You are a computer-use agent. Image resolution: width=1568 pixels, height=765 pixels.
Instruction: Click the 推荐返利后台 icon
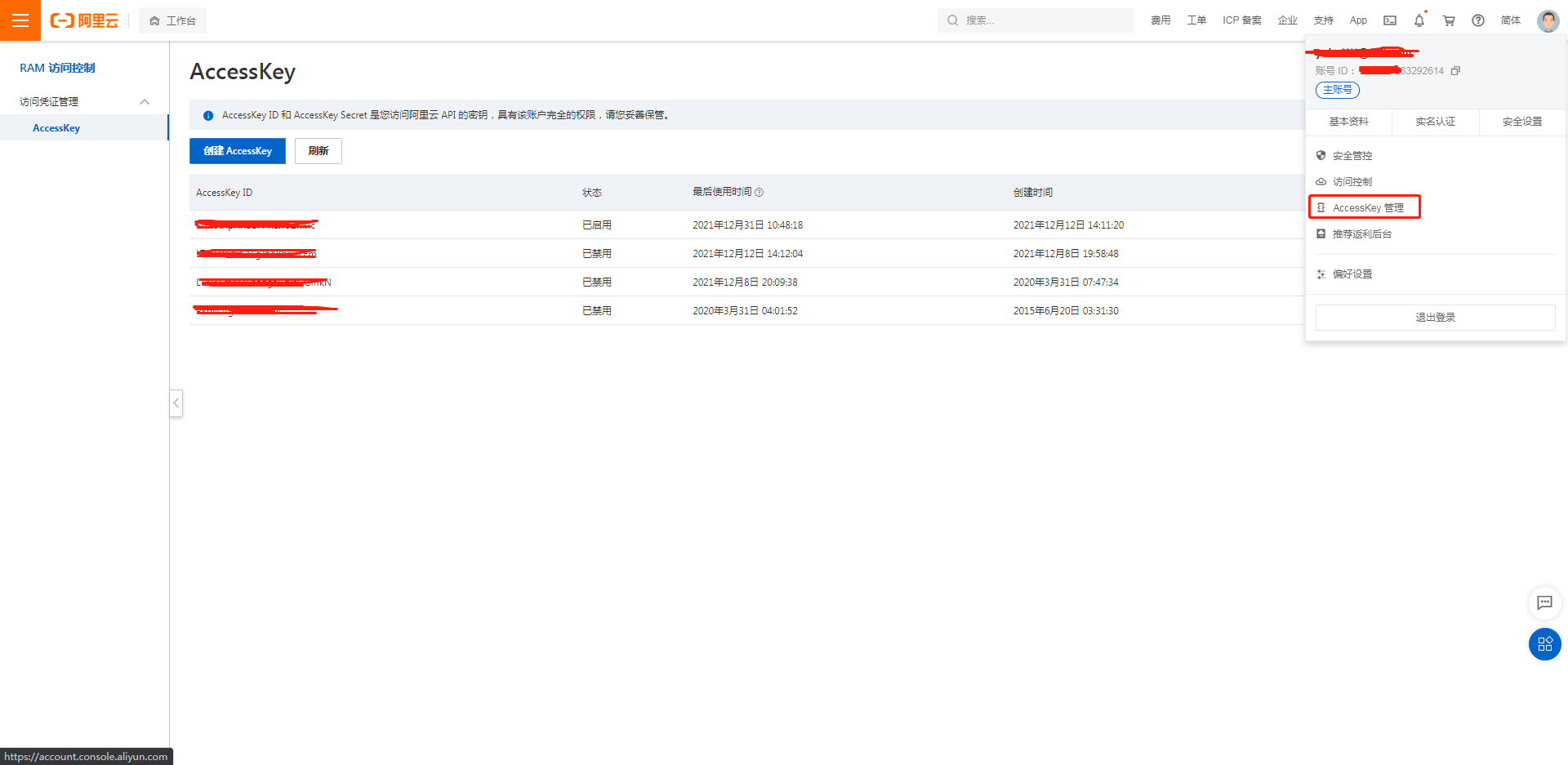click(1321, 234)
